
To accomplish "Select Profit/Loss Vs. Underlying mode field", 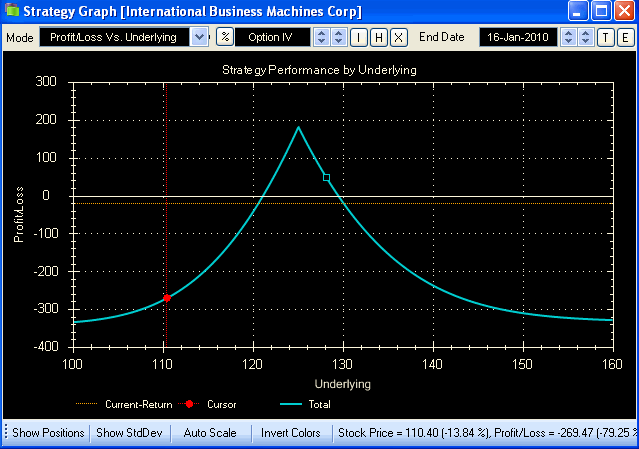I will click(x=114, y=37).
